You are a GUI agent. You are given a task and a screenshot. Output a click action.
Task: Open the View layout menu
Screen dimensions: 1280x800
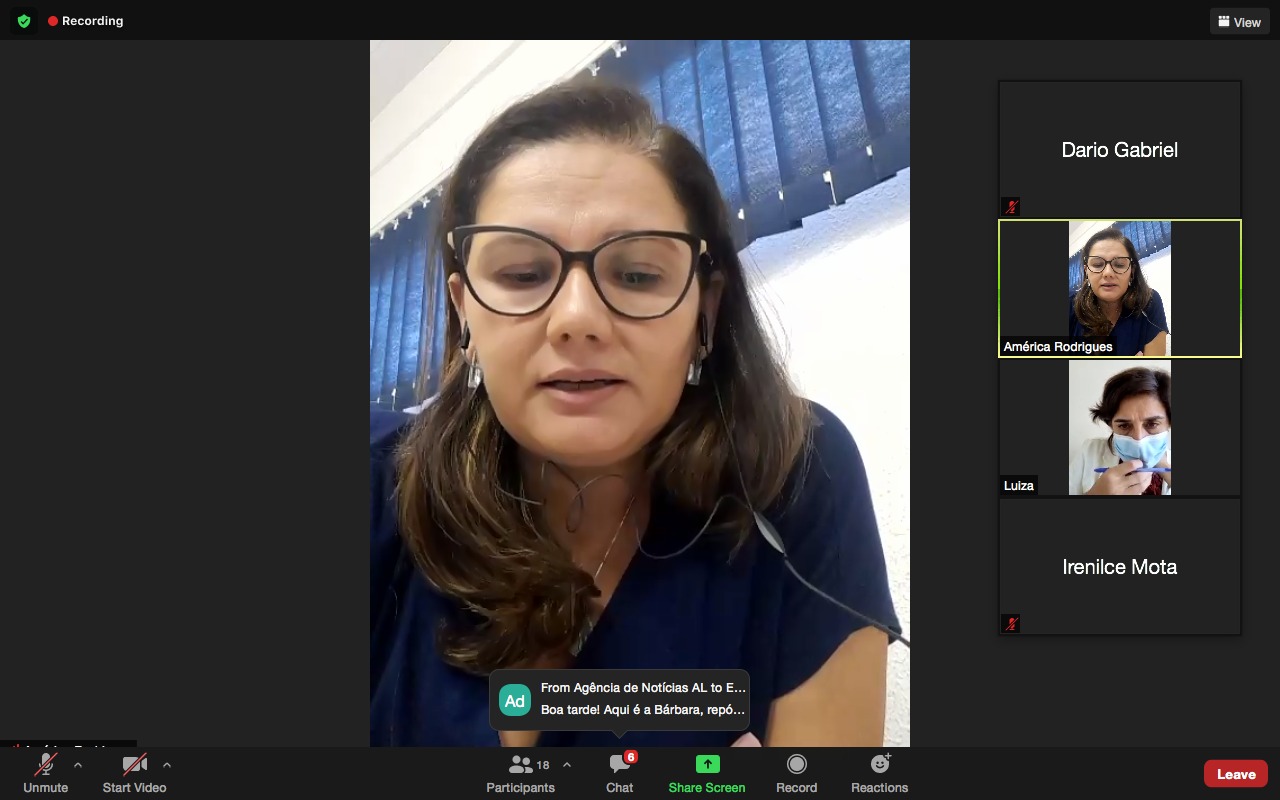tap(1239, 22)
